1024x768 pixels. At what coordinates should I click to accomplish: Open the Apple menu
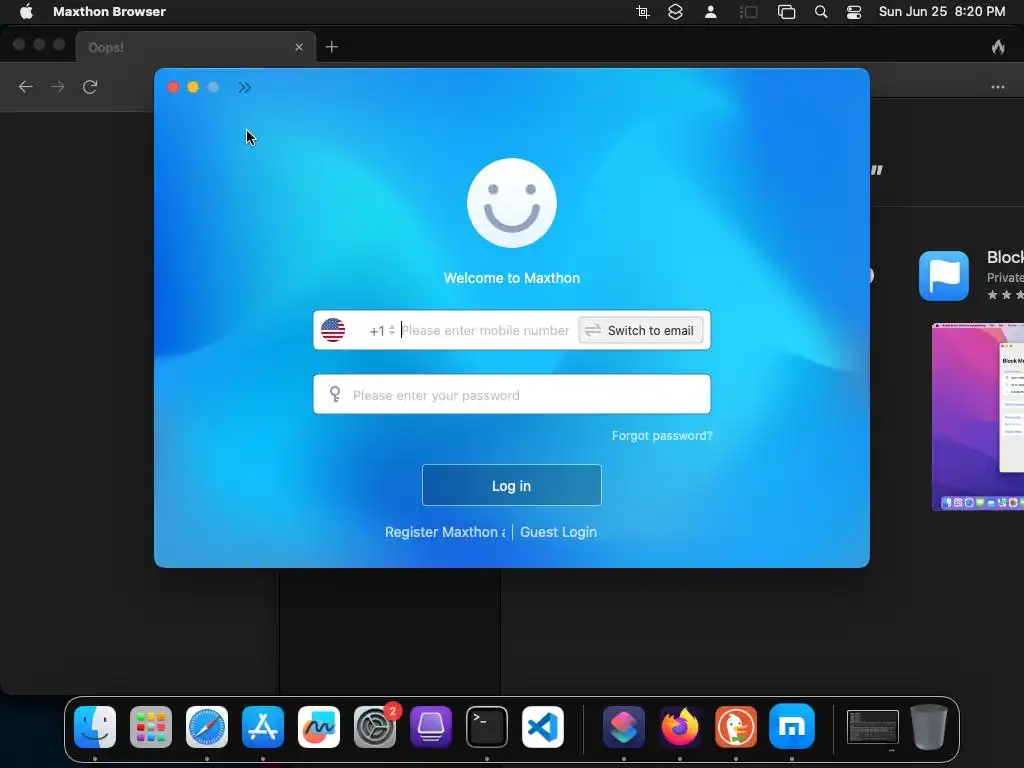26,12
